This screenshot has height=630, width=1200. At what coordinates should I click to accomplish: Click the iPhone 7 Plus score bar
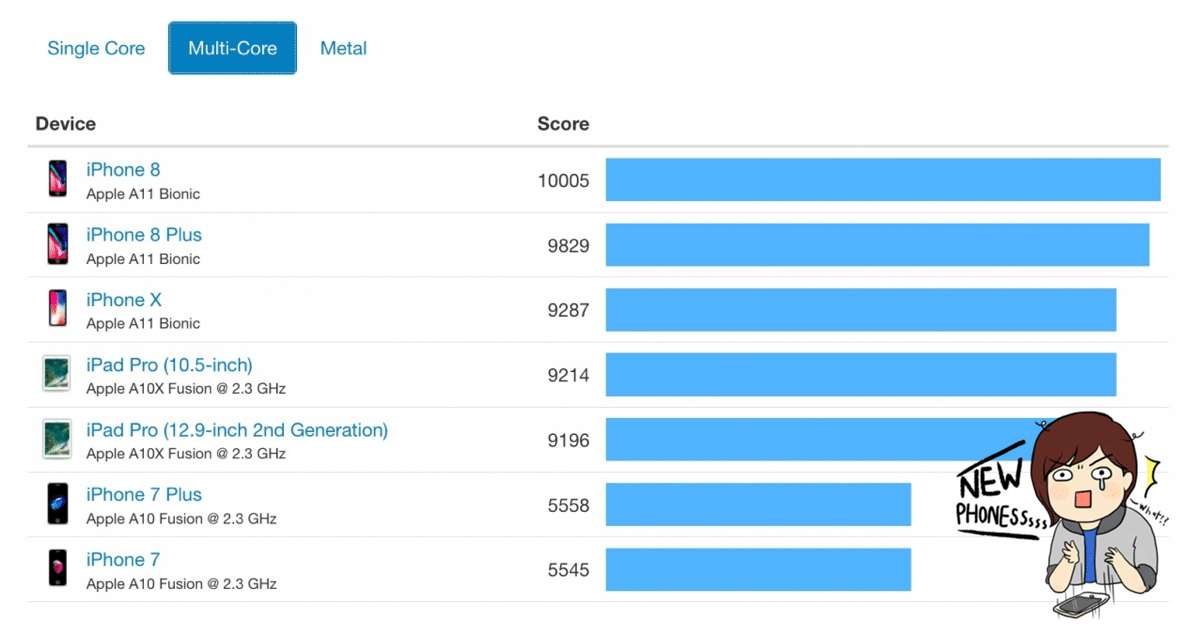pos(758,505)
